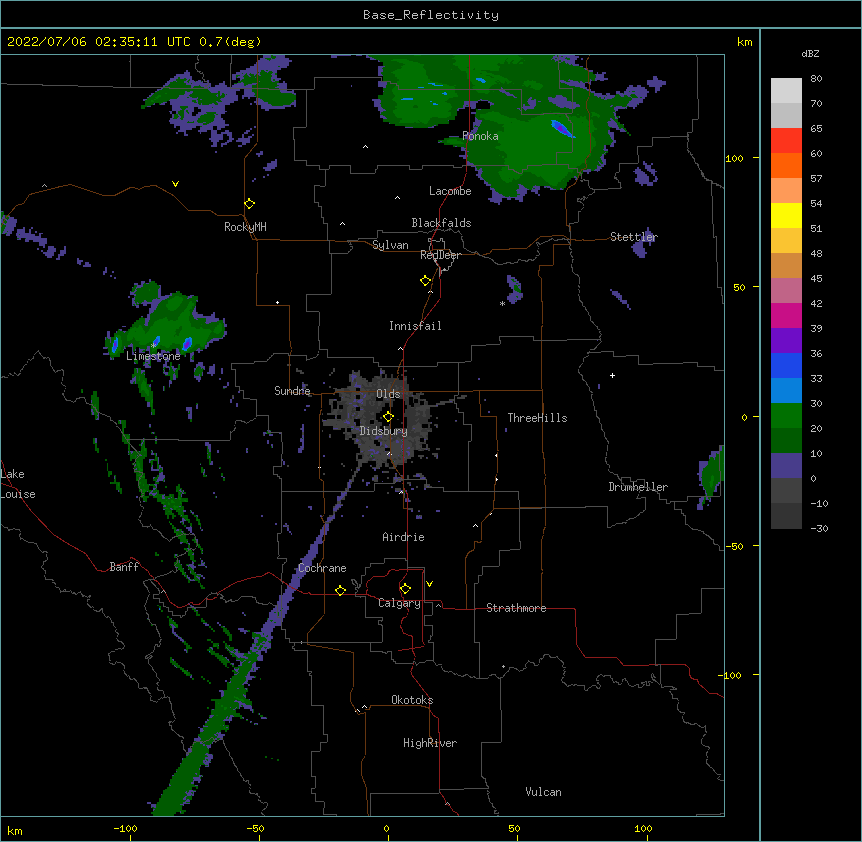Click the Airdrie city label

(403, 537)
